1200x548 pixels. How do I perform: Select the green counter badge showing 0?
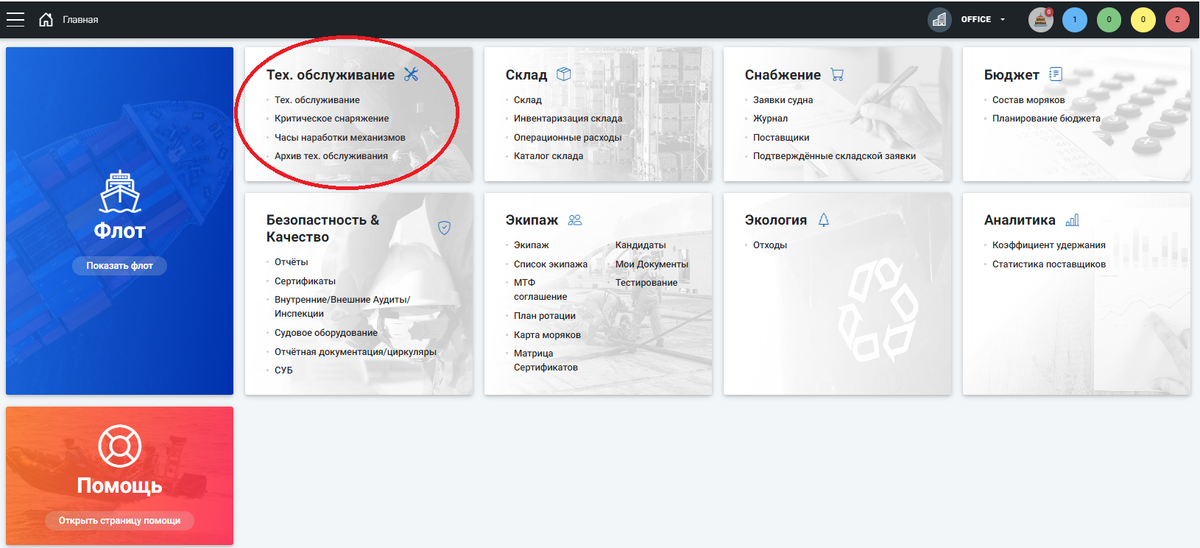point(1109,19)
